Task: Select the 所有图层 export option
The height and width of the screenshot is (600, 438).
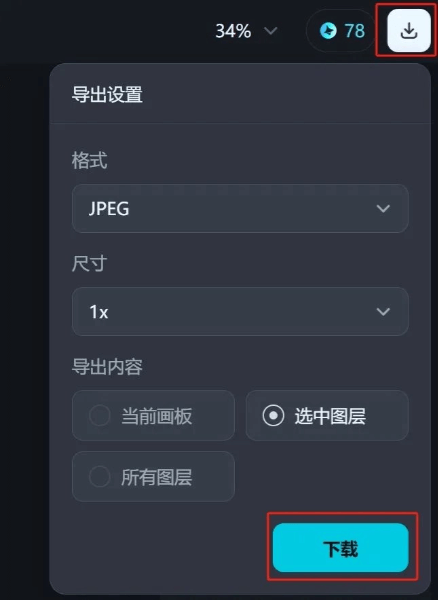Action: (x=153, y=476)
